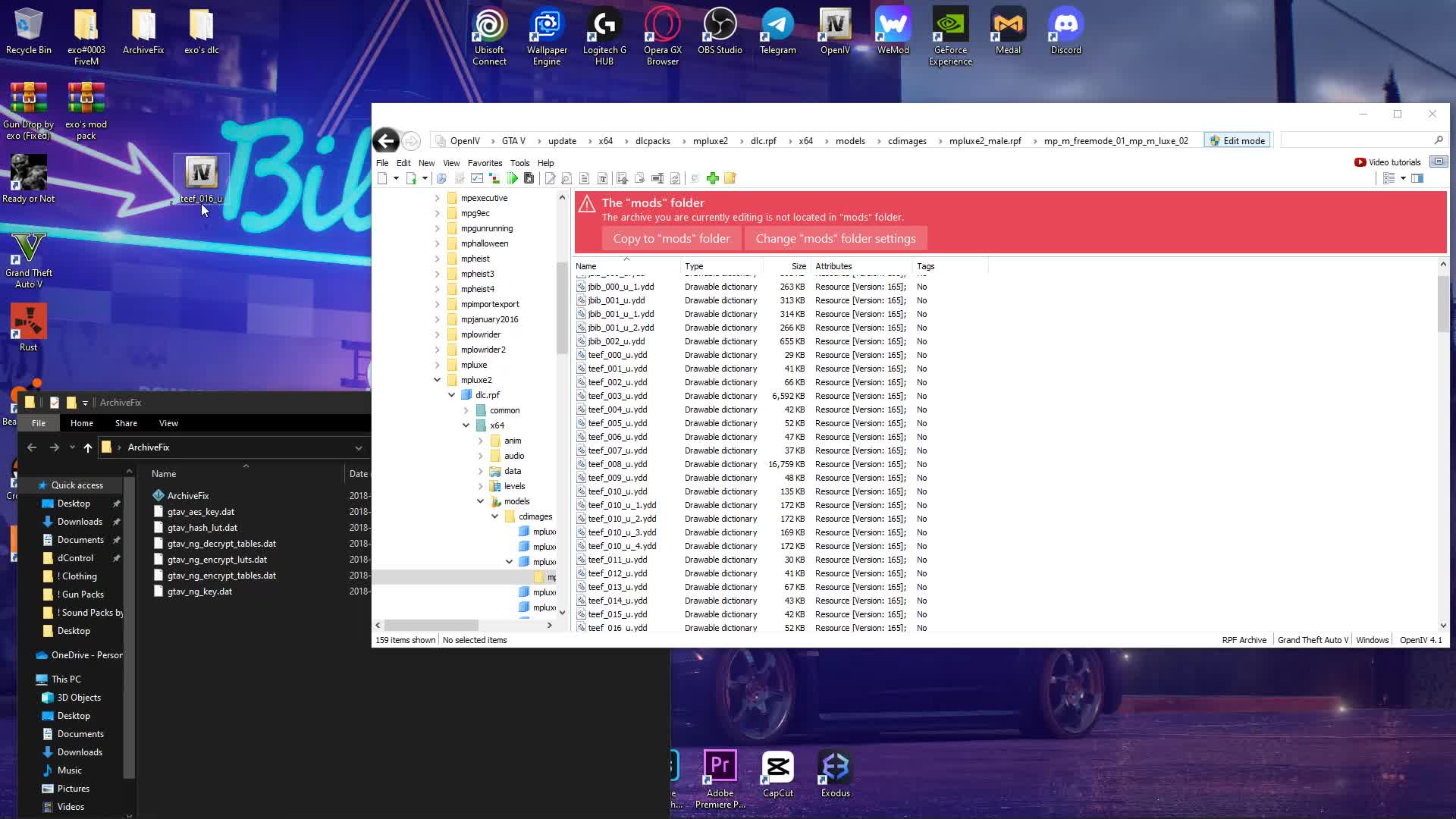Collapse the mpluxe2 tree node

pyautogui.click(x=437, y=380)
